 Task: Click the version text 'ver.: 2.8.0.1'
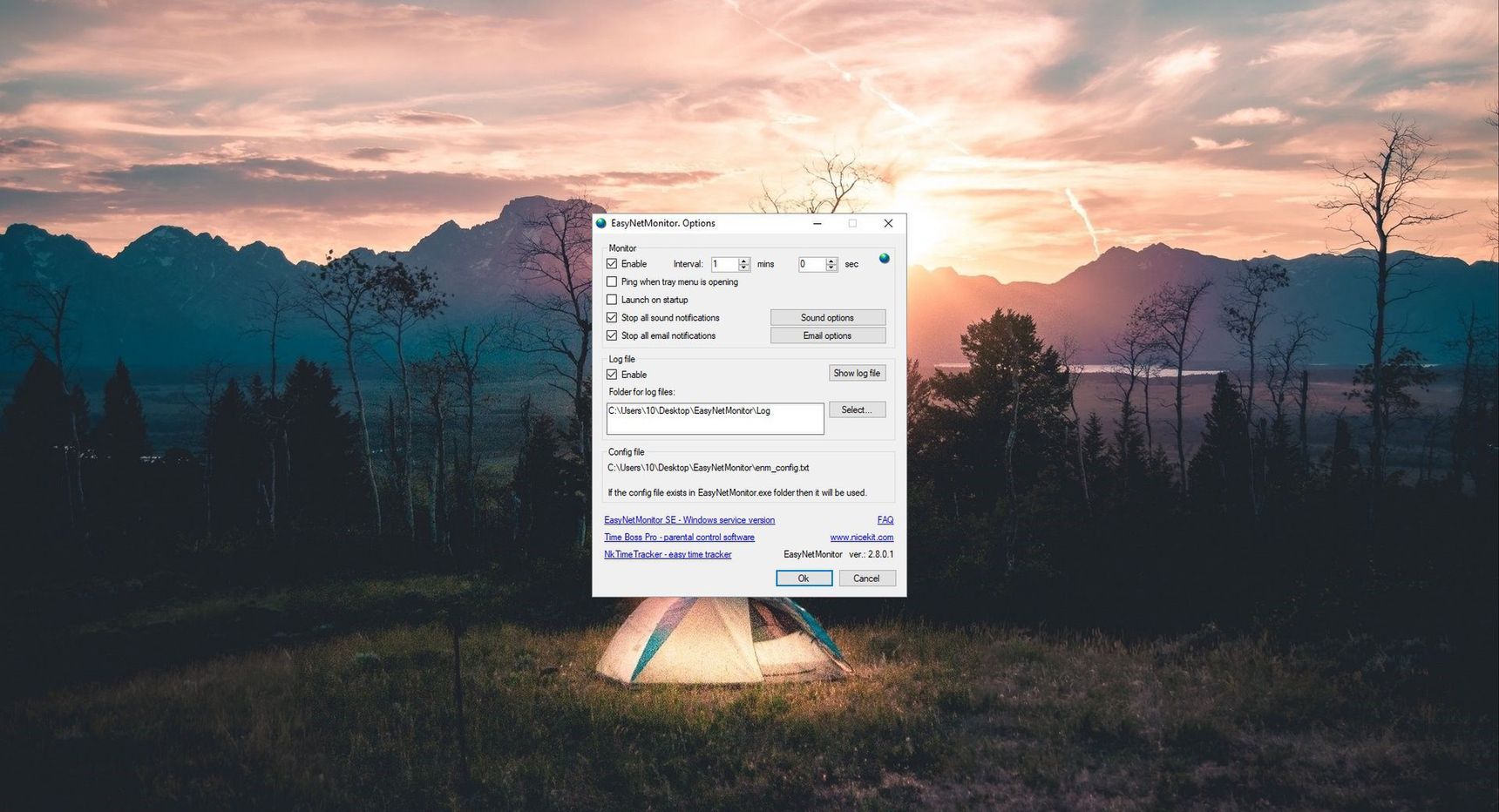point(872,554)
